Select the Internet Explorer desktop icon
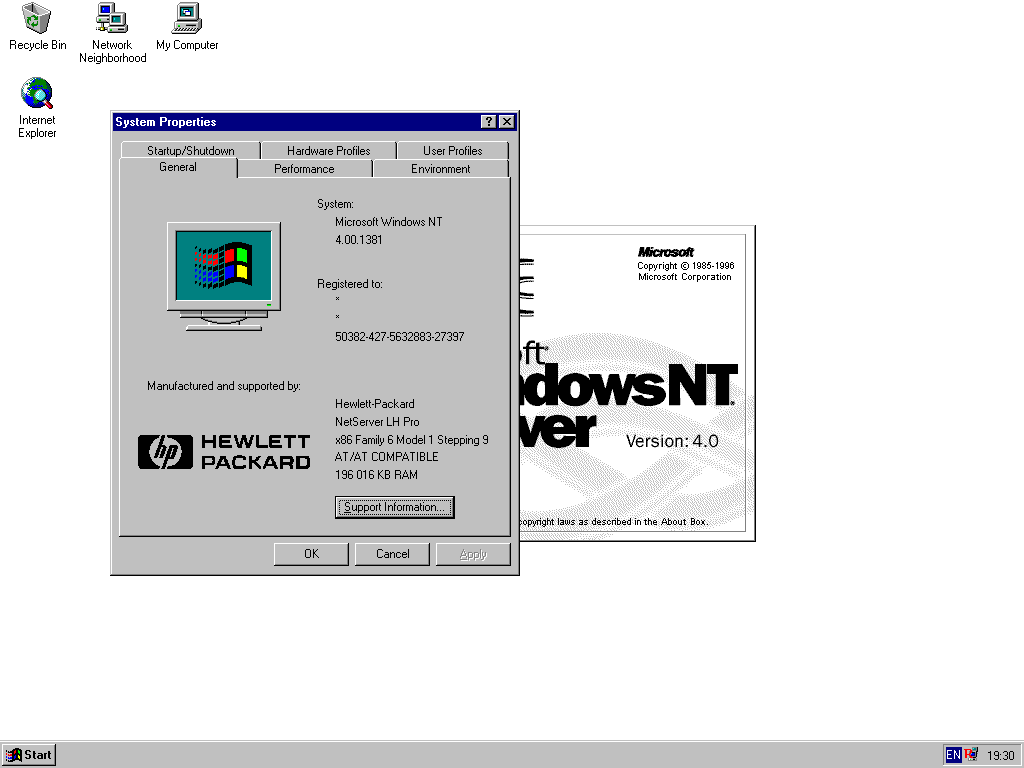This screenshot has height=768, width=1024. click(x=37, y=94)
